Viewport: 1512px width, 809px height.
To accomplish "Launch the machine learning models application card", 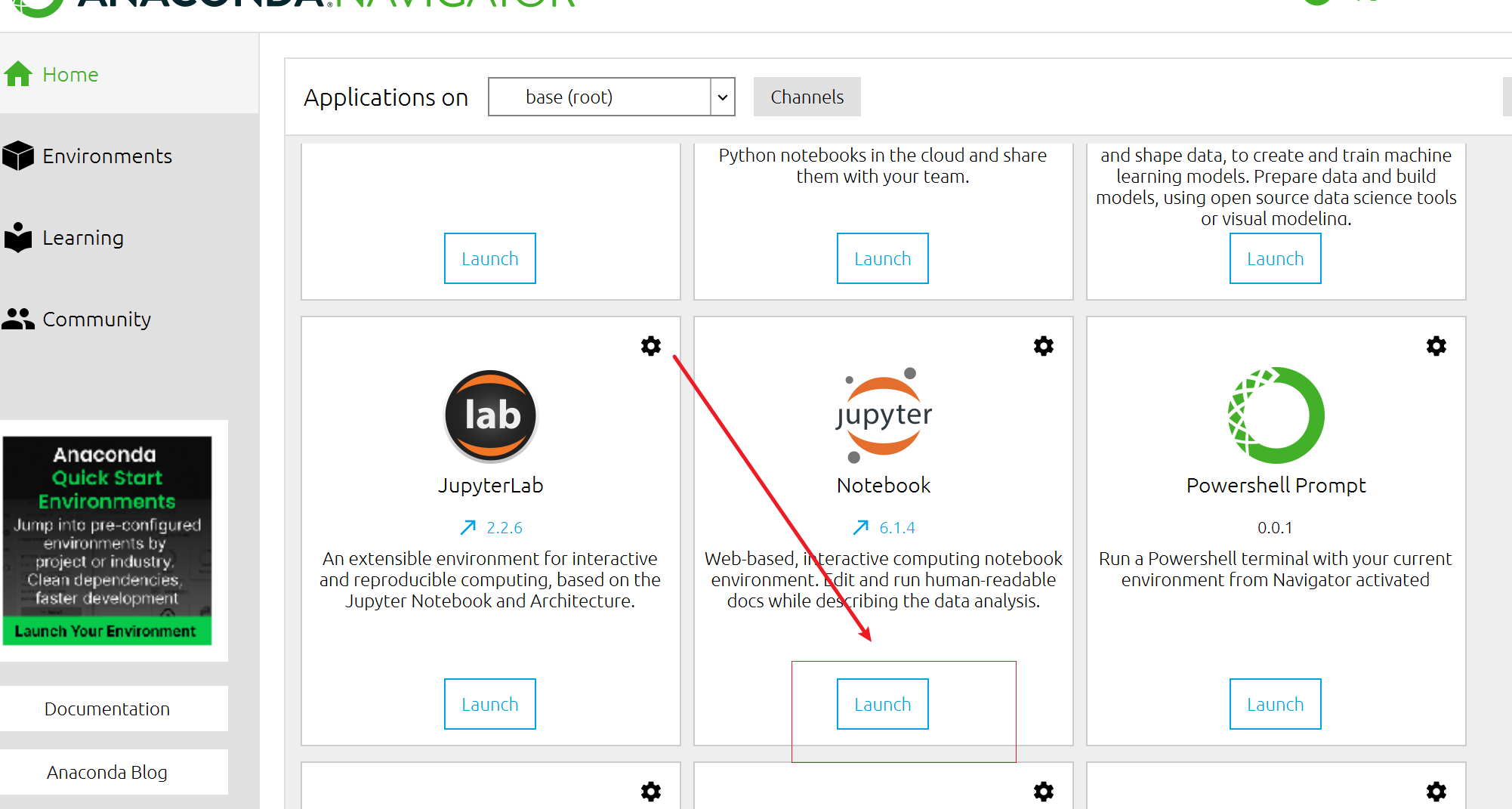I will tap(1276, 258).
